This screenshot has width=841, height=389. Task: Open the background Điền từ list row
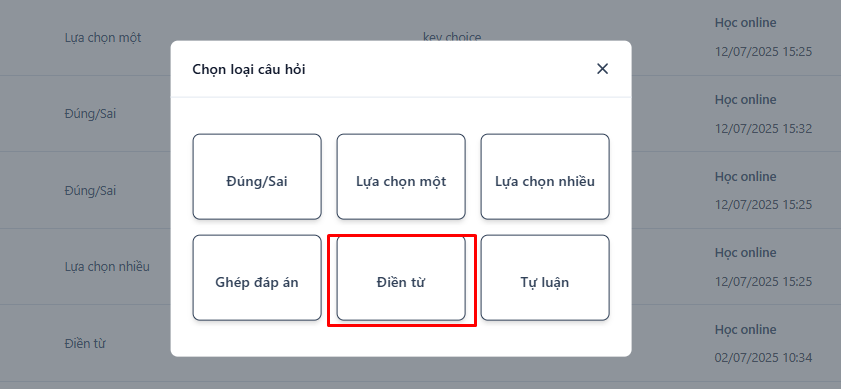point(420,343)
